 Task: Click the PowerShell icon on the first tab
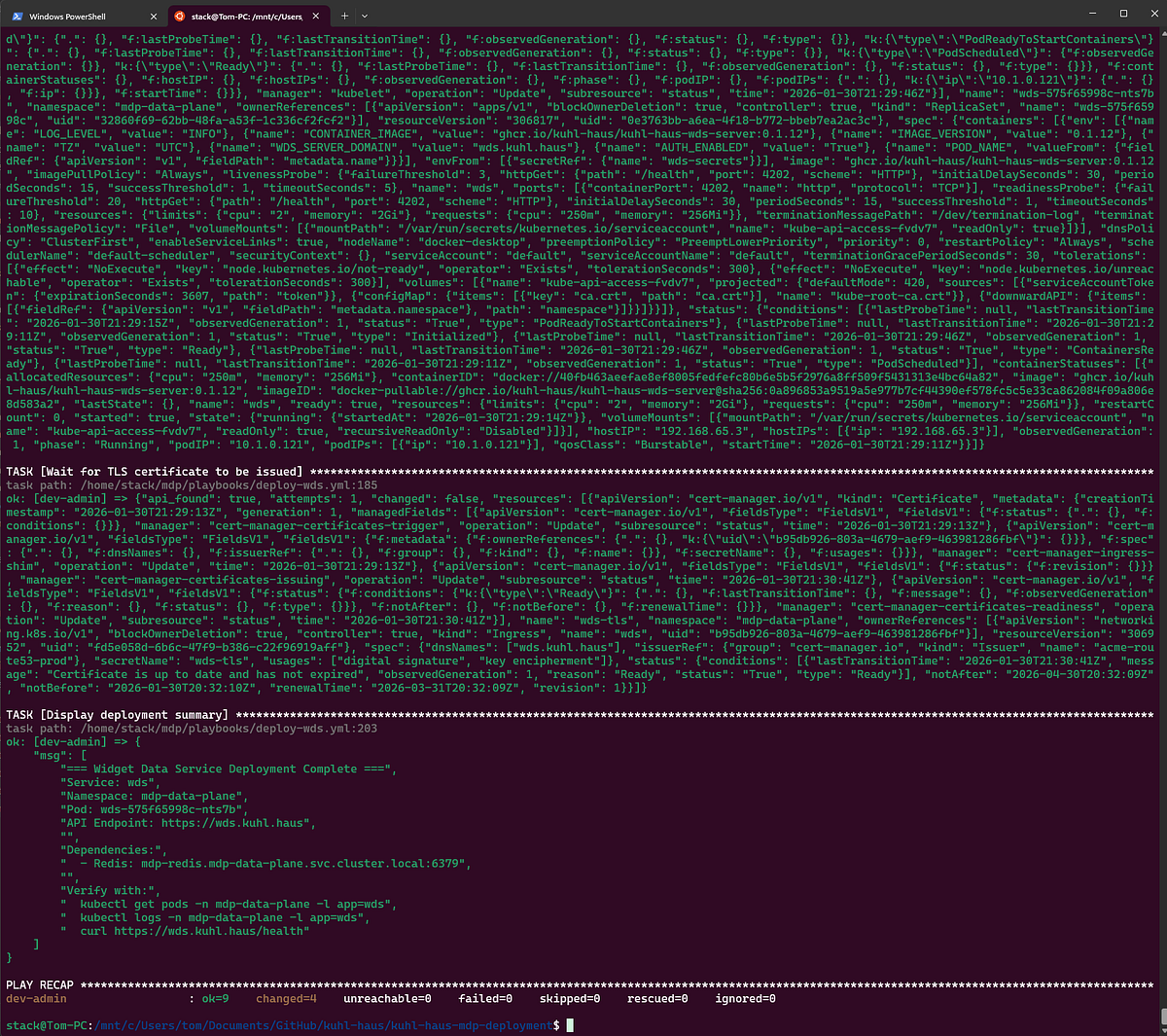pyautogui.click(x=18, y=17)
